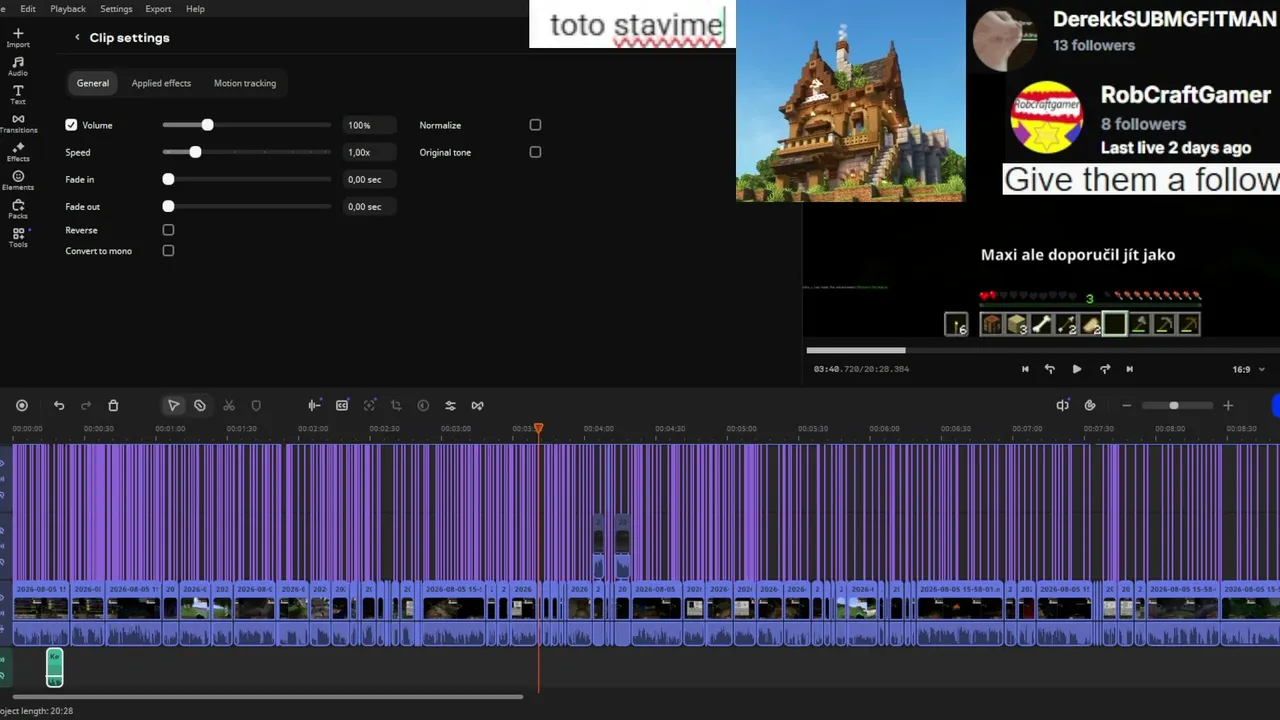Uncheck the Volume checkbox
The image size is (1280, 720).
tap(71, 125)
